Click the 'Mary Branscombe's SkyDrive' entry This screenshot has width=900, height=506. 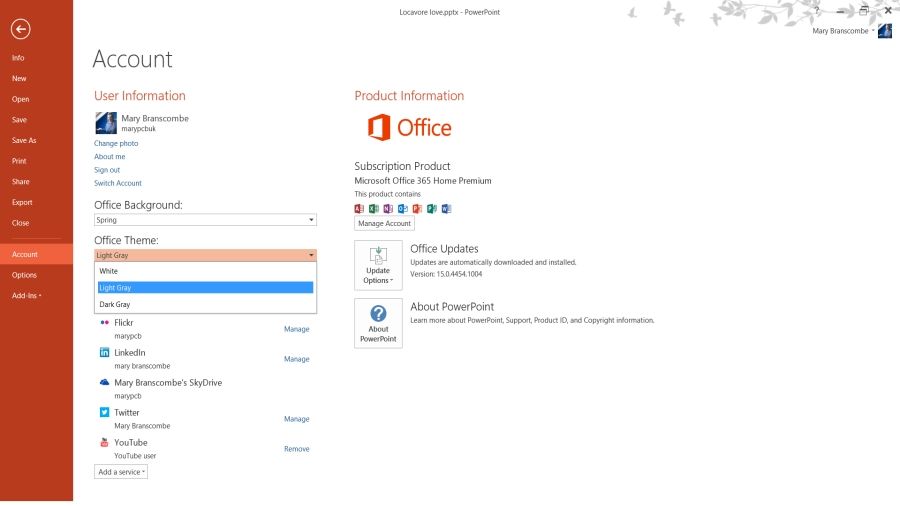[x=168, y=383]
